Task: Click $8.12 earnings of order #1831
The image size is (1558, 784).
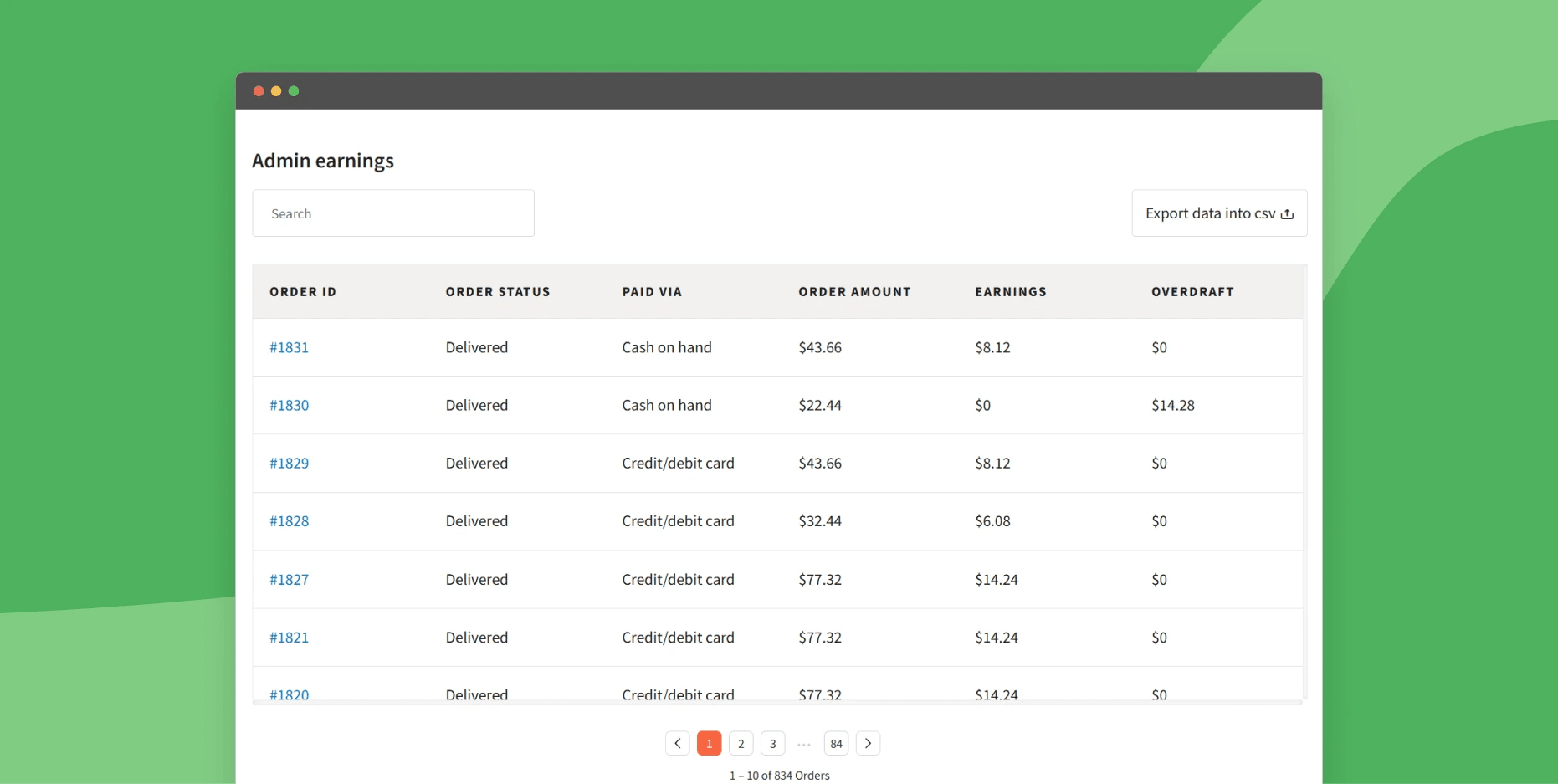Action: [992, 347]
